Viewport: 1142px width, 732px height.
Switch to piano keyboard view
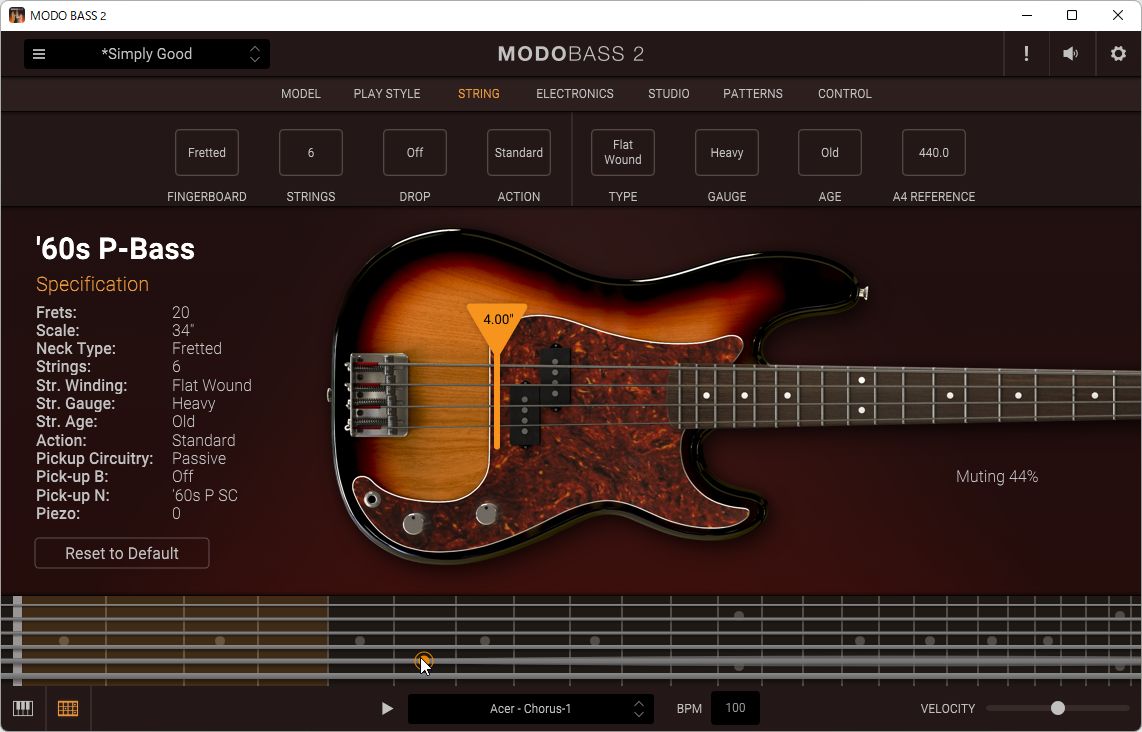(23, 708)
